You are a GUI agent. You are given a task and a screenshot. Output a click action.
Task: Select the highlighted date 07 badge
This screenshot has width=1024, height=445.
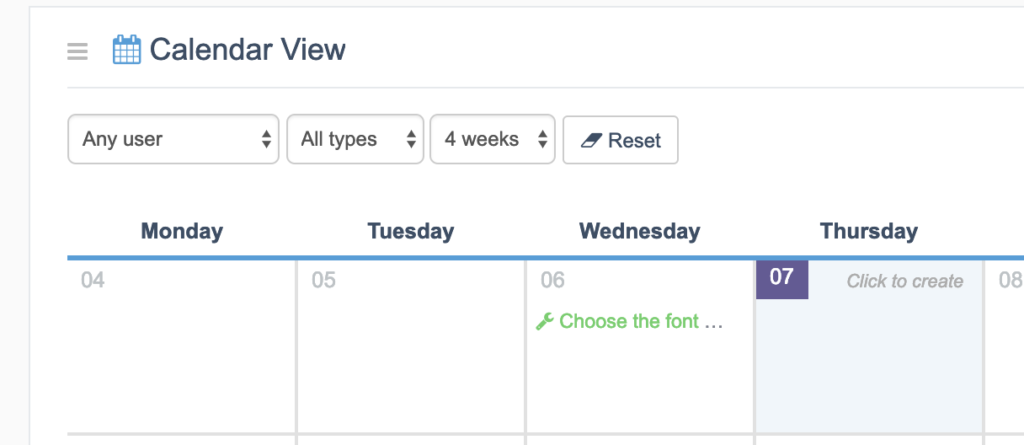pos(782,279)
